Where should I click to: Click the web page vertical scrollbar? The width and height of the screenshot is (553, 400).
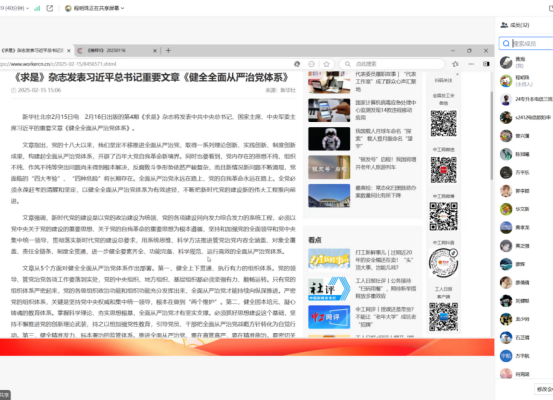click(492, 136)
